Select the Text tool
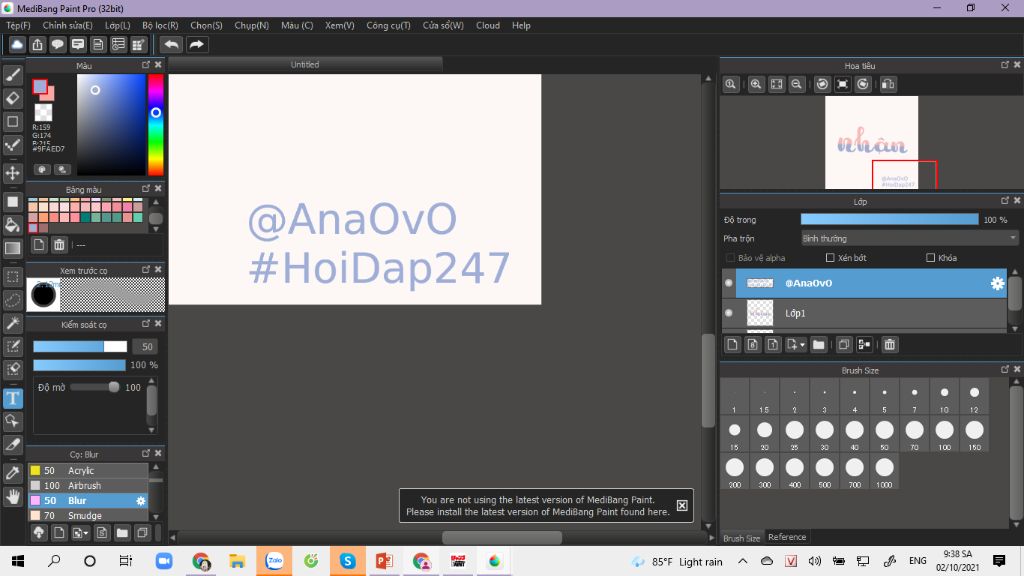 12,398
